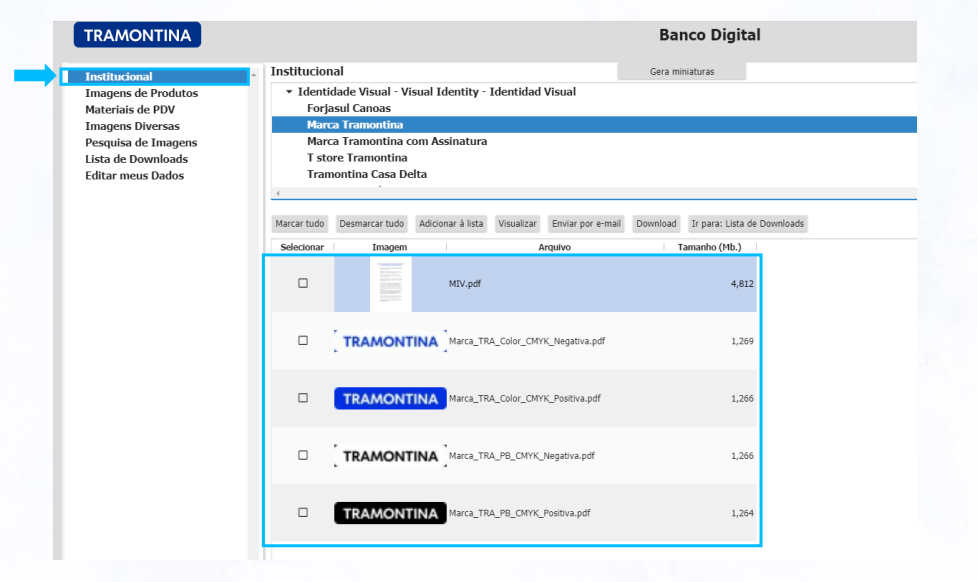978x582 pixels.
Task: Click file name Marca_TRA_Color_CMYK_Positiva.pdf
Action: click(525, 399)
